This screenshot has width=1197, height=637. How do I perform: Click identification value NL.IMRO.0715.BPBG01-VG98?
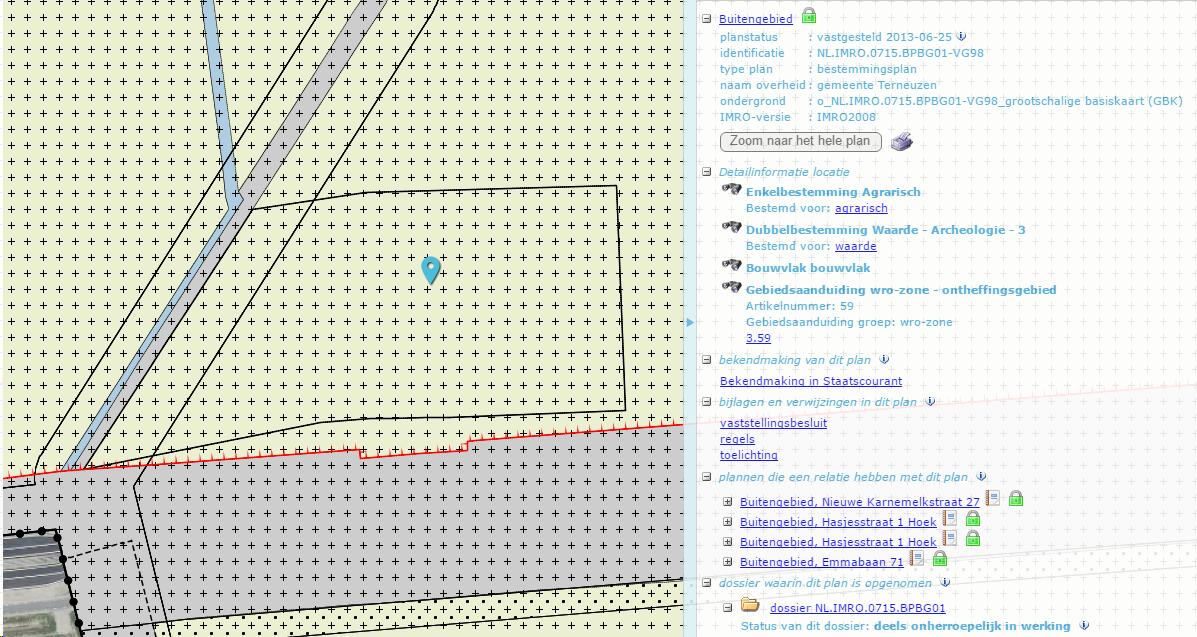[900, 53]
